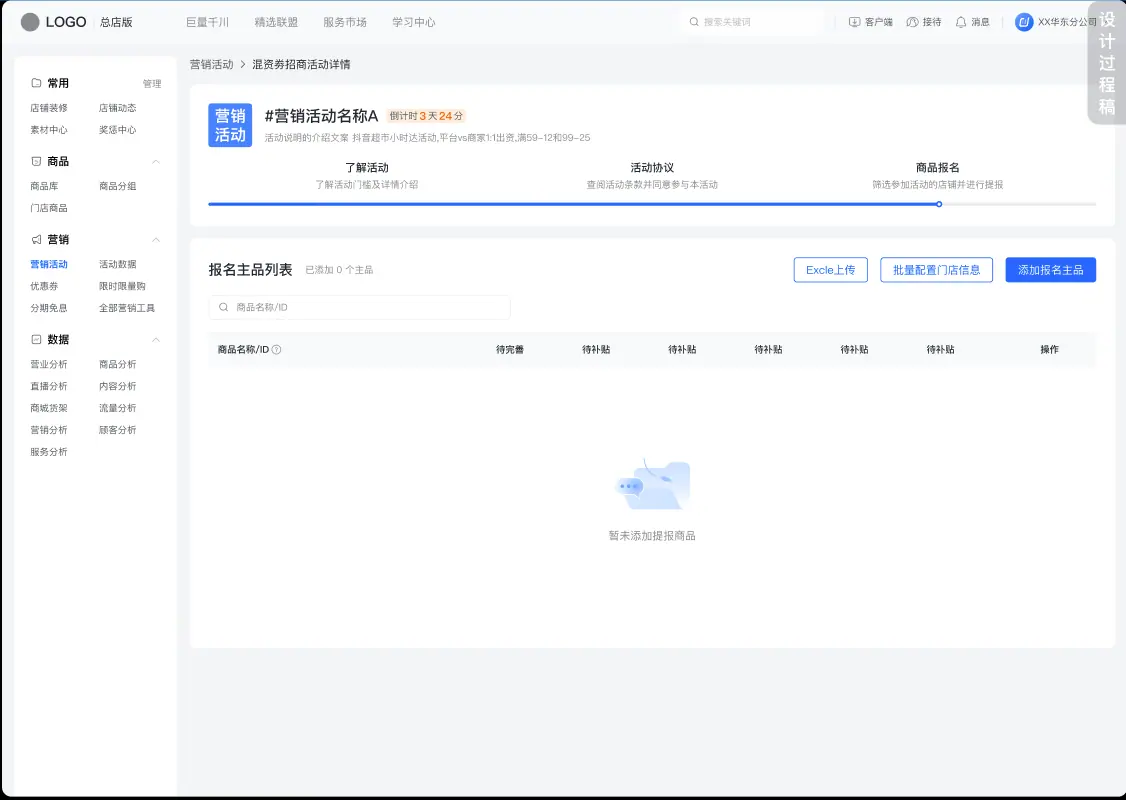This screenshot has height=800, width=1126.
Task: Open 奖惩中心 in sidebar
Action: click(x=118, y=130)
